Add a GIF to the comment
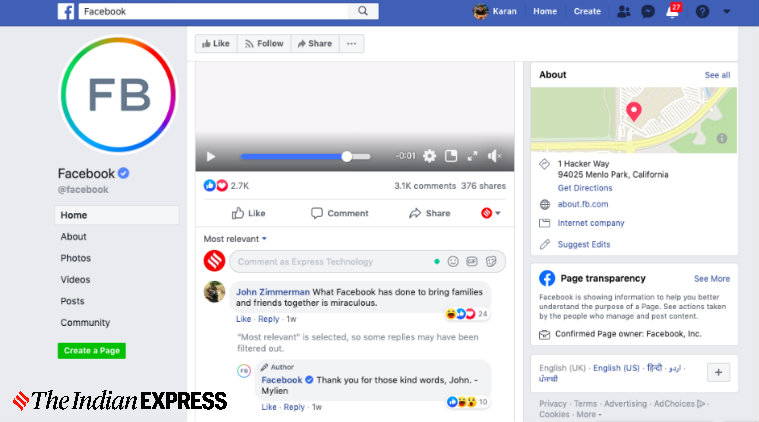Screen dimensions: 759x422 (x=472, y=262)
